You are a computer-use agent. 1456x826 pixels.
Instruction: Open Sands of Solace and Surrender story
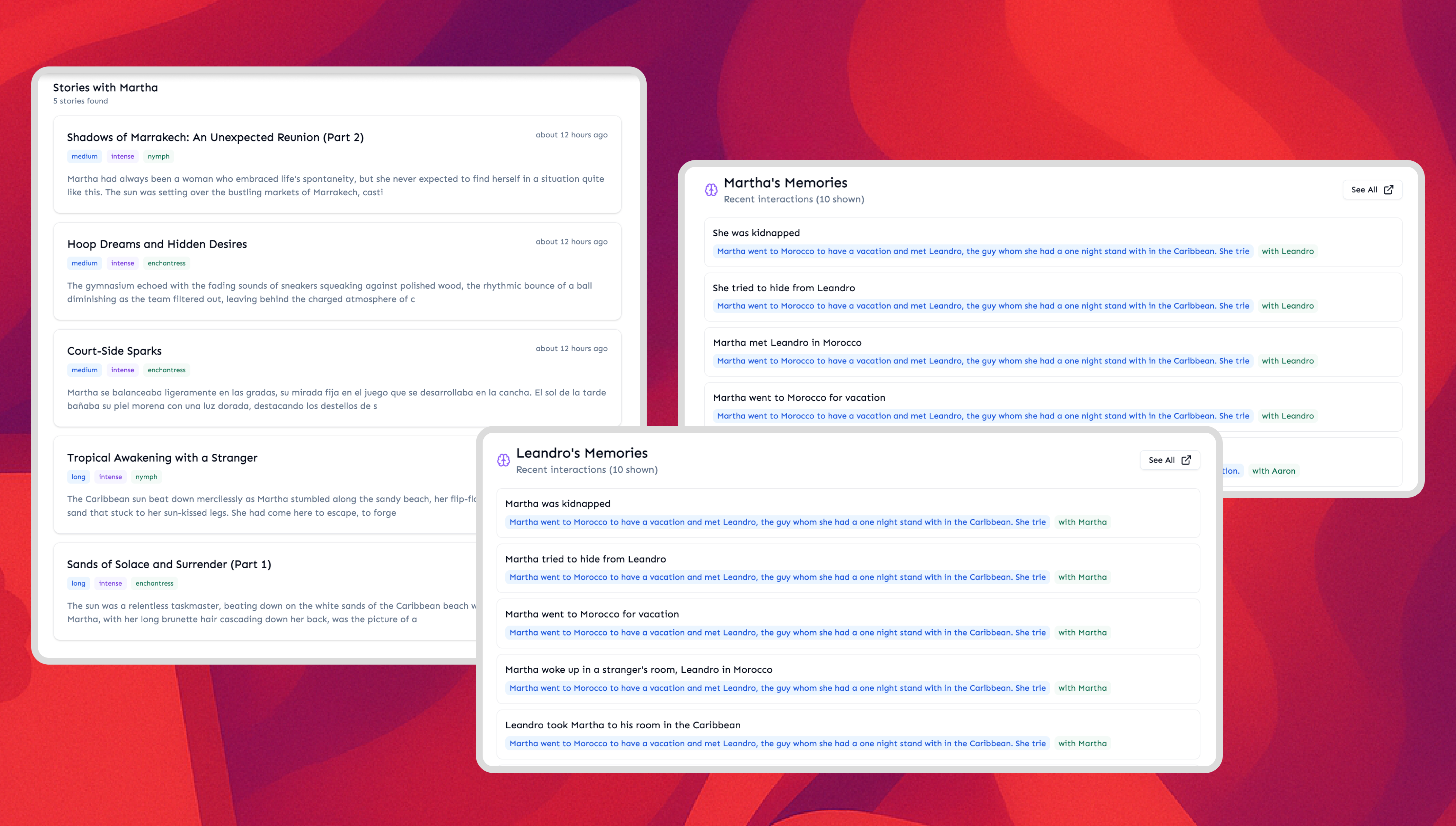point(169,565)
